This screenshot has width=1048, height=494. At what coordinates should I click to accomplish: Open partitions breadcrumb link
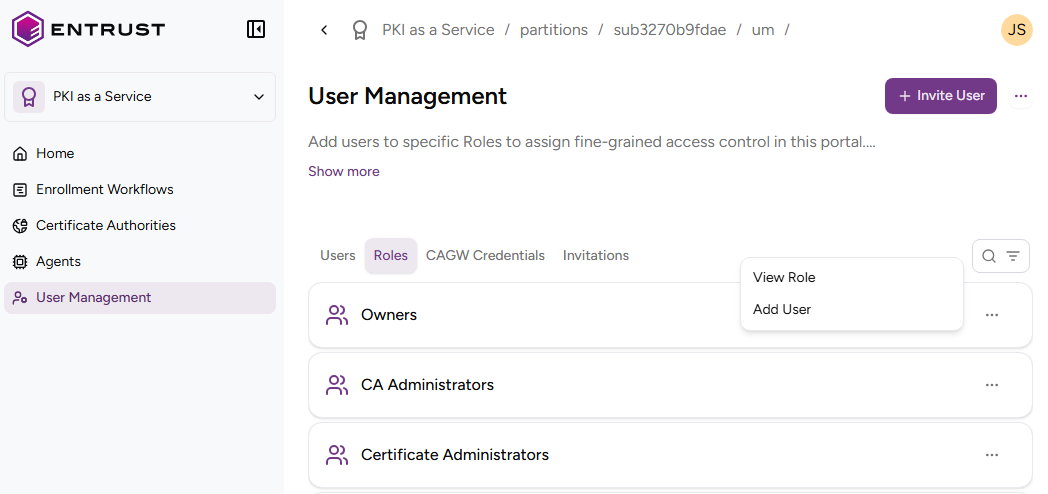(x=554, y=30)
